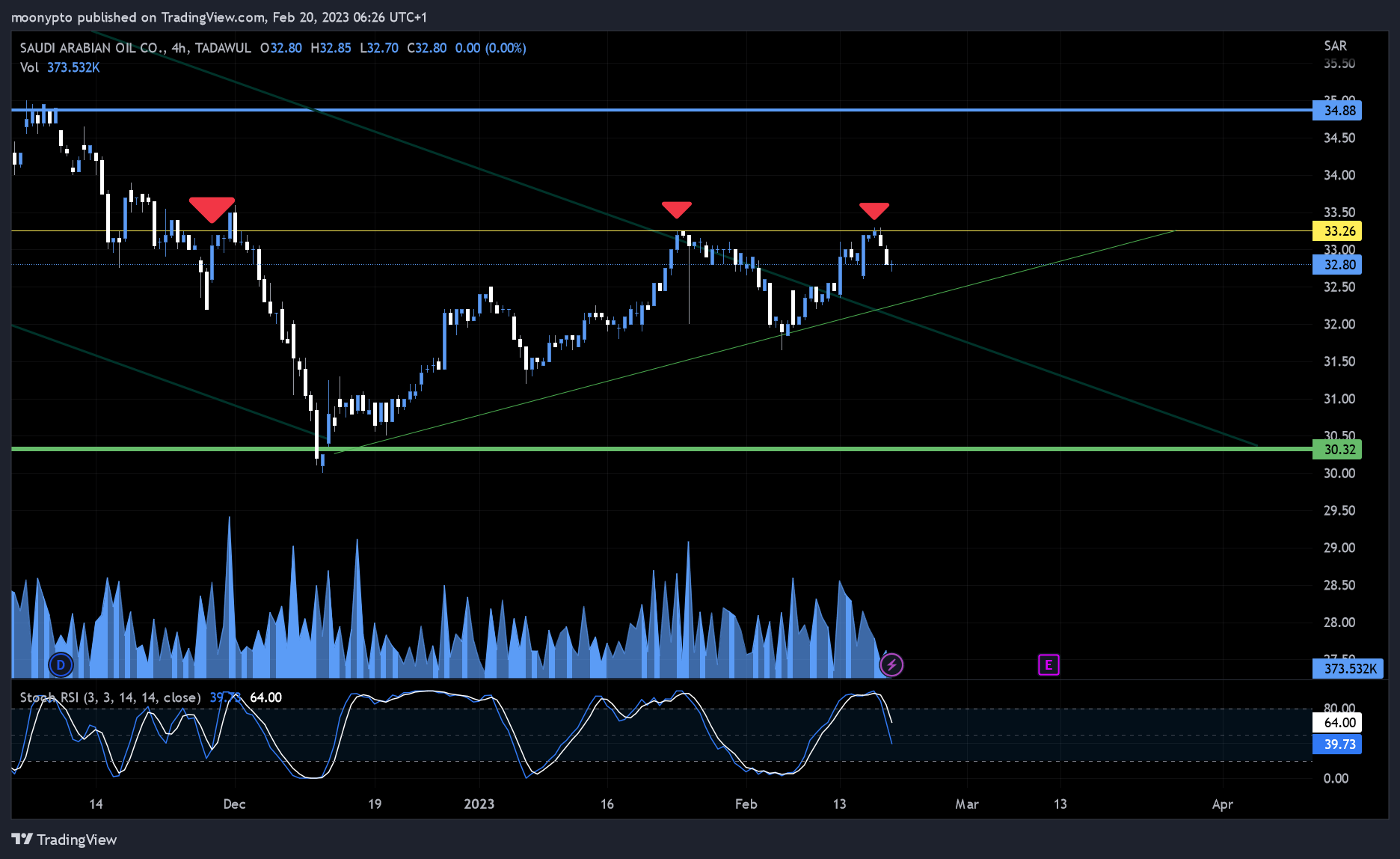Click the TradingView logo at bottom left
This screenshot has height=859, width=1400.
click(64, 840)
